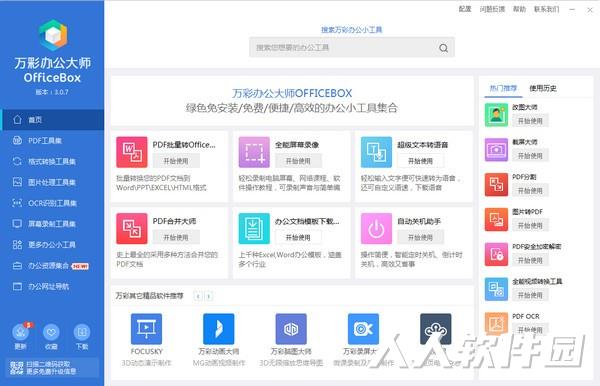
Task: Click the 全能视频转换工具 icon
Action: [496, 289]
